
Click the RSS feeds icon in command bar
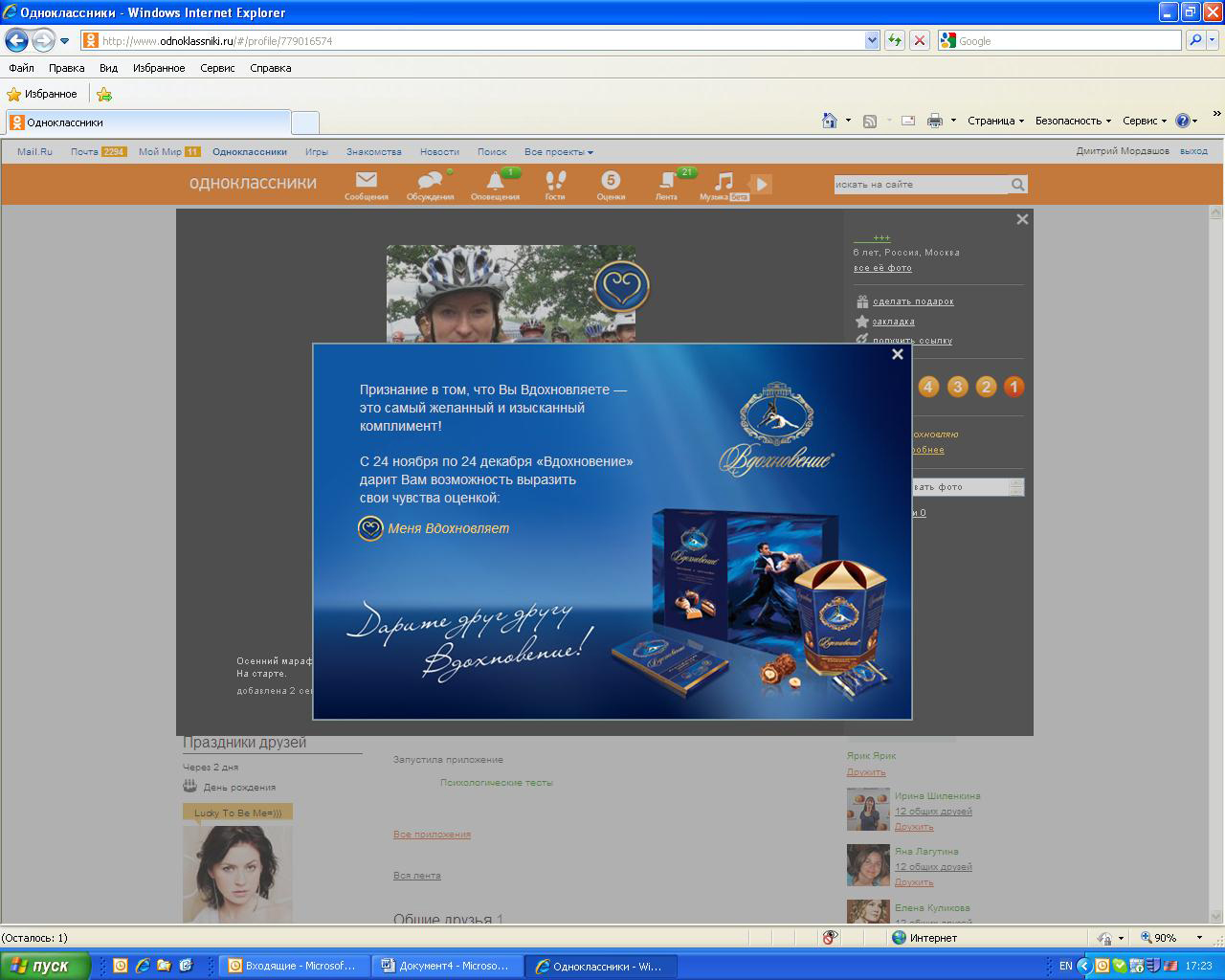[x=870, y=121]
